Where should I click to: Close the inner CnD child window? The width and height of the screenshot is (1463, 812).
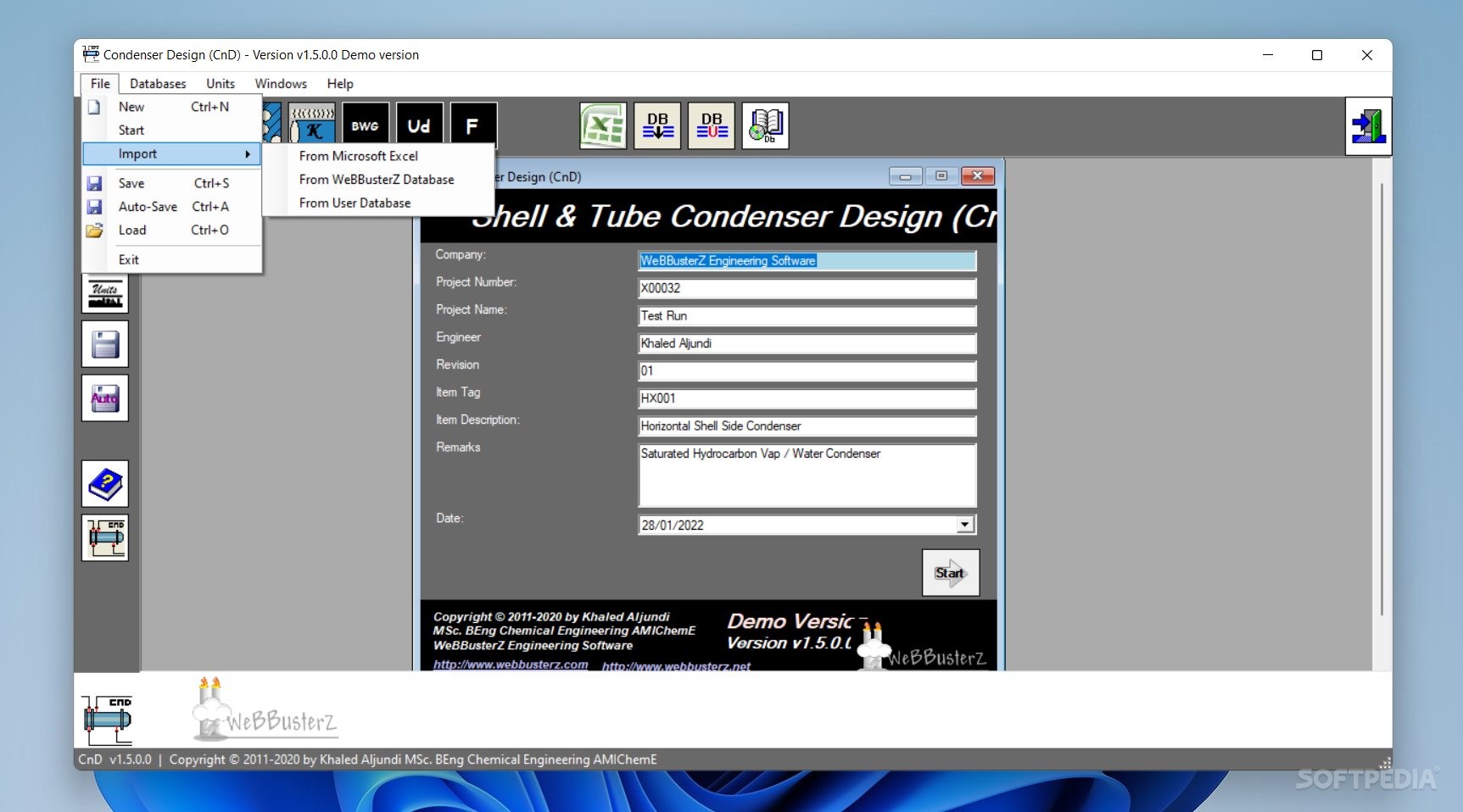tap(978, 176)
